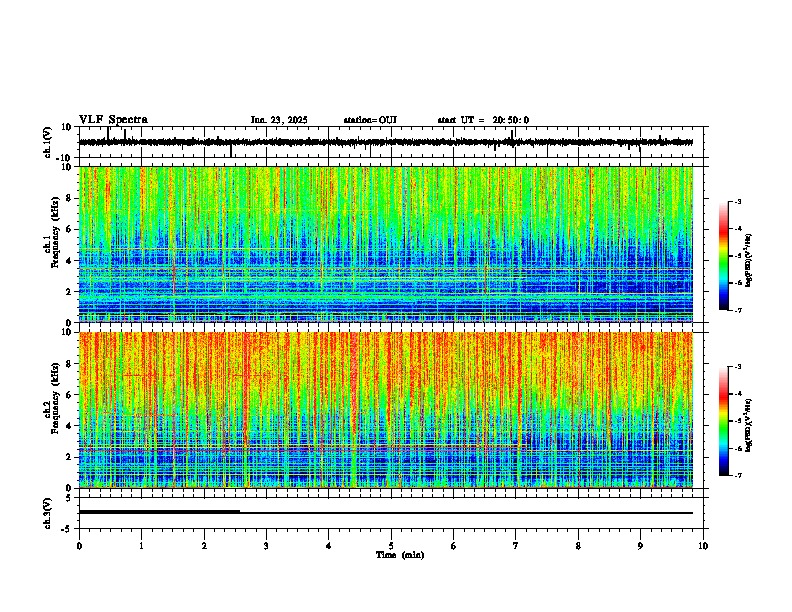Viewport: 792px width, 612px height.
Task: Click the ch.2 spectrogram frequency tick "4"
Action: click(x=69, y=426)
